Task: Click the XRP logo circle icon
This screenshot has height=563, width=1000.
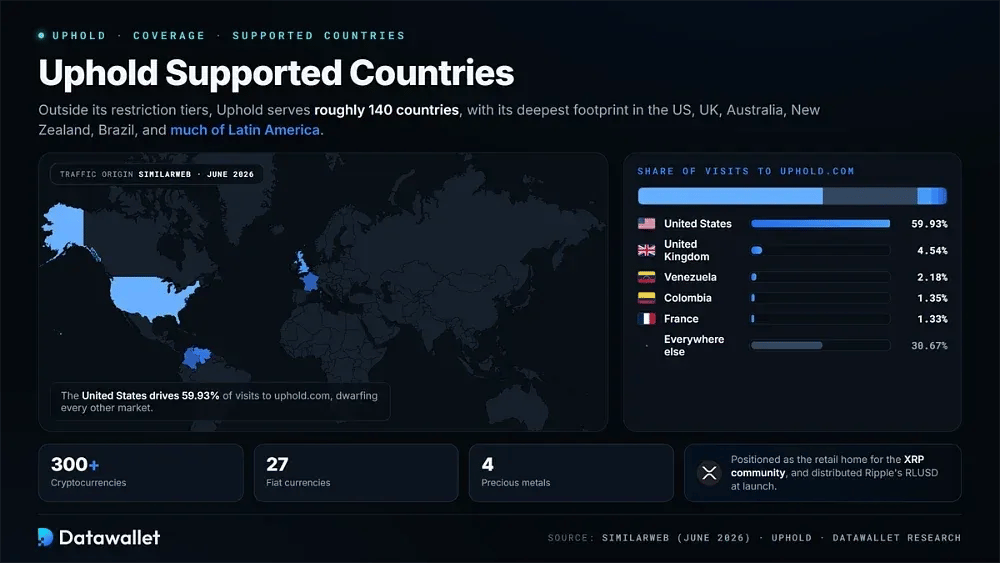Action: coord(709,473)
